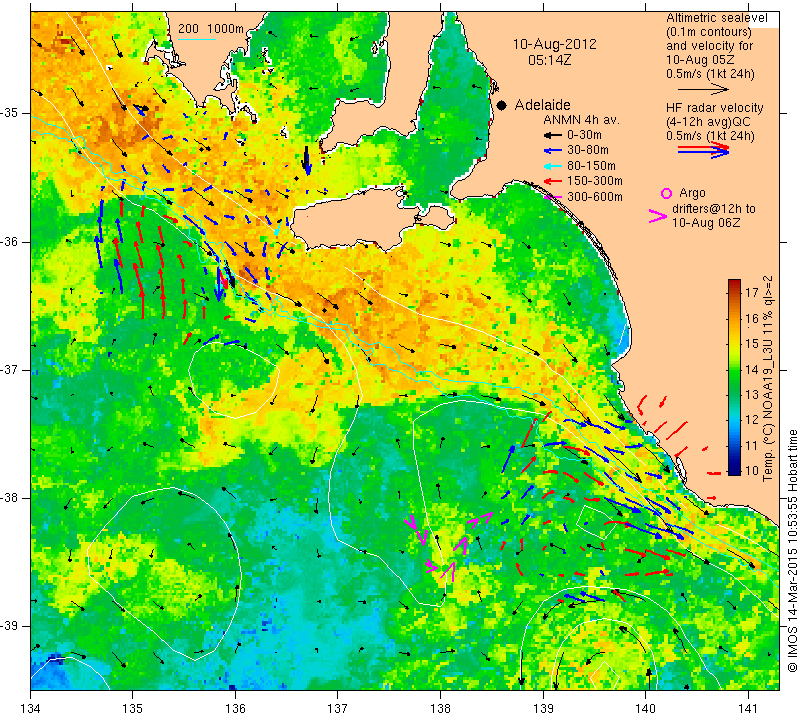Click the temperature colorbar
This screenshot has height=720, width=800.
(734, 377)
